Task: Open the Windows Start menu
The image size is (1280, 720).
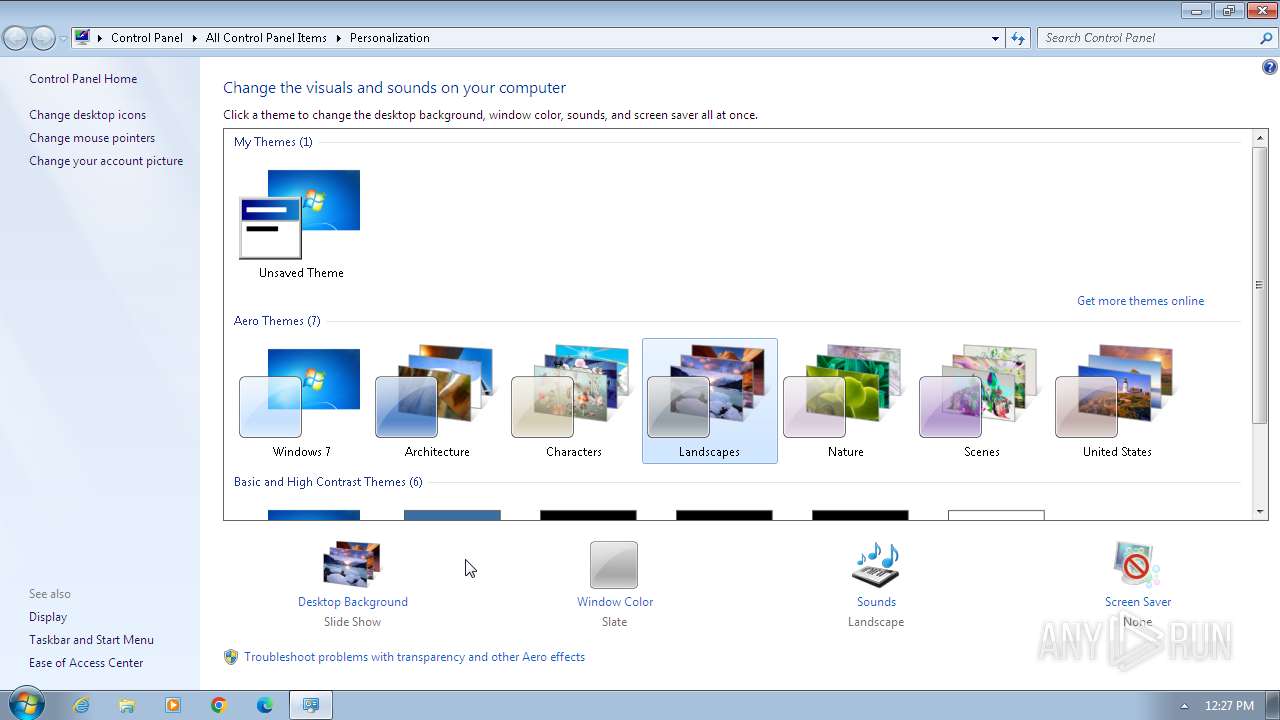Action: tap(25, 704)
